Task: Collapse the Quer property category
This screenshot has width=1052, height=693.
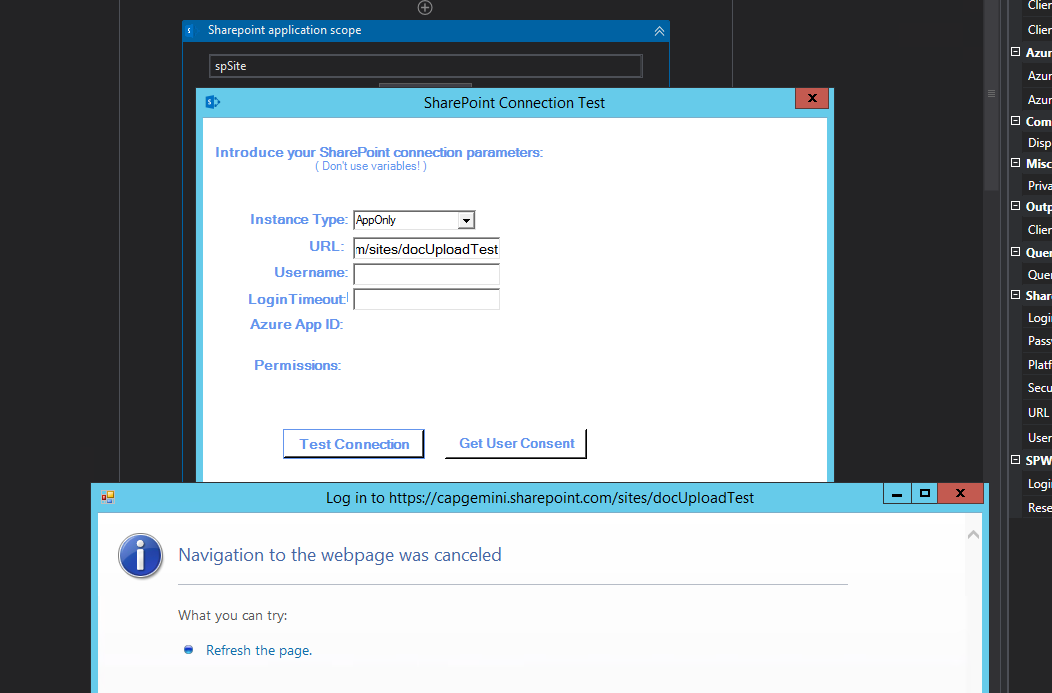Action: (1016, 252)
